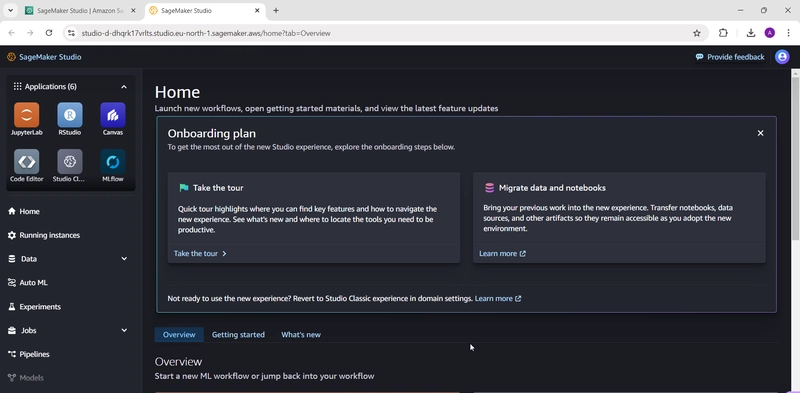Open the Pipelines page
The width and height of the screenshot is (800, 393).
34,354
